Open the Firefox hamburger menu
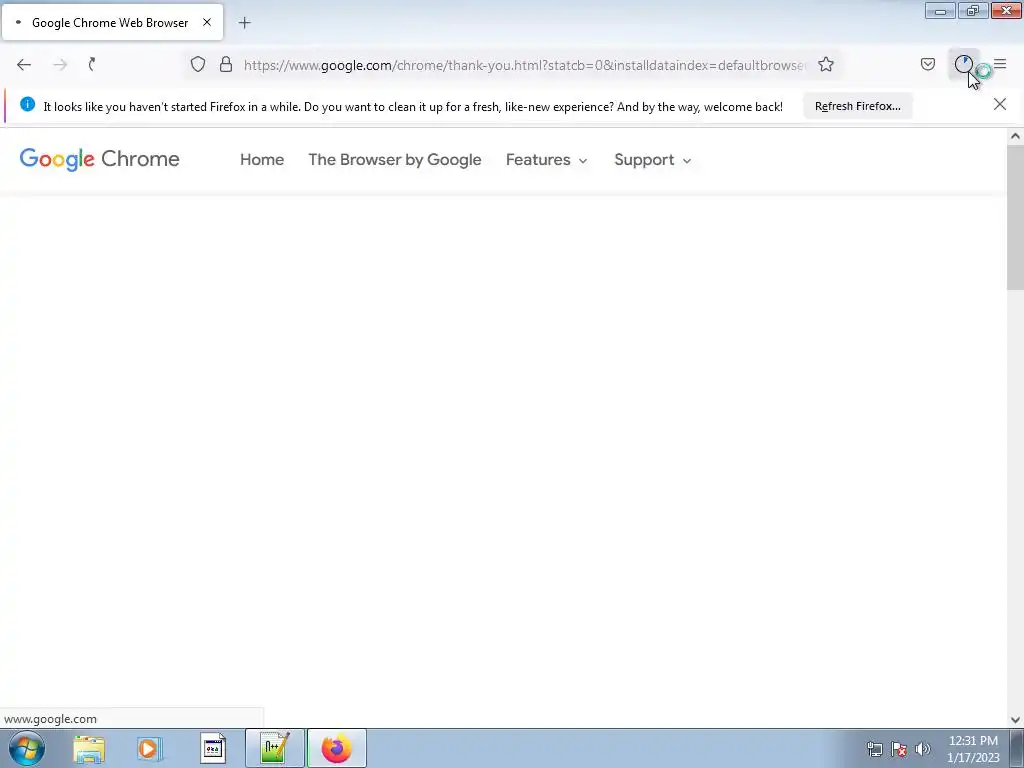The width and height of the screenshot is (1024, 768). click(x=1000, y=64)
